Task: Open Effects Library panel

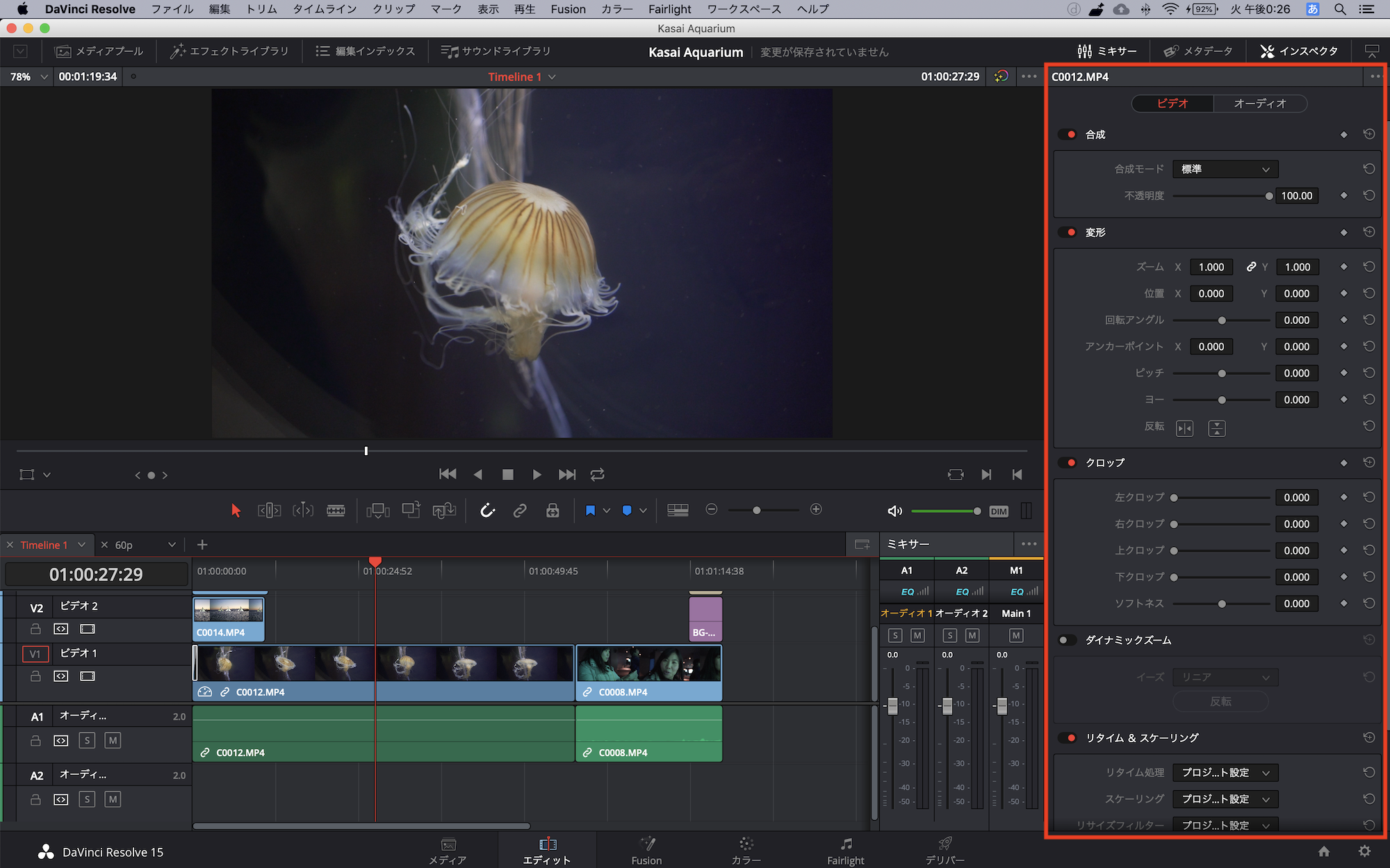Action: click(x=229, y=51)
